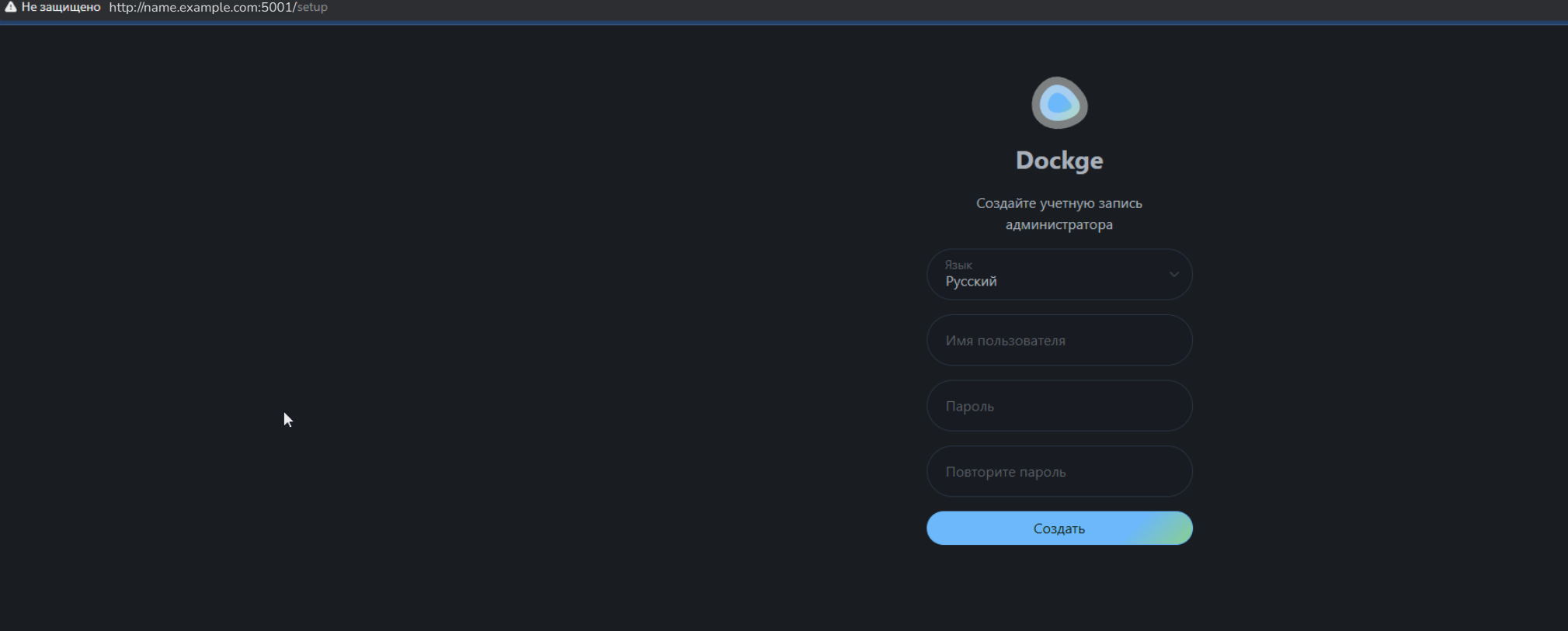Open the Язык language dropdown
The height and width of the screenshot is (631, 1568).
pyautogui.click(x=1059, y=274)
